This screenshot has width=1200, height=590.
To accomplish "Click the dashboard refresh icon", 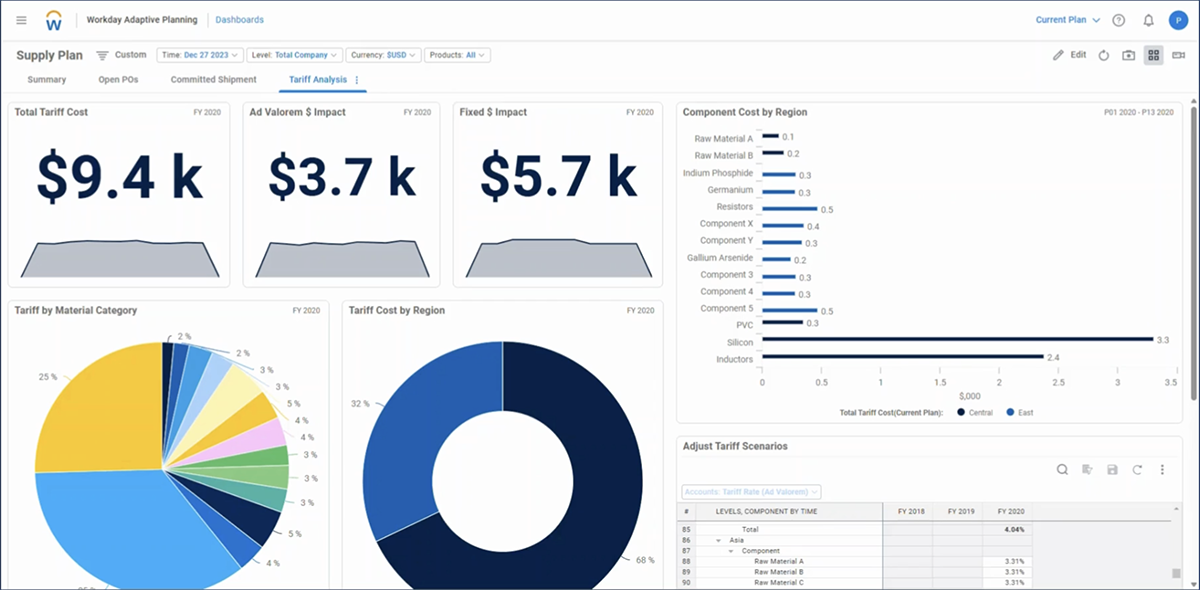I will [1104, 55].
